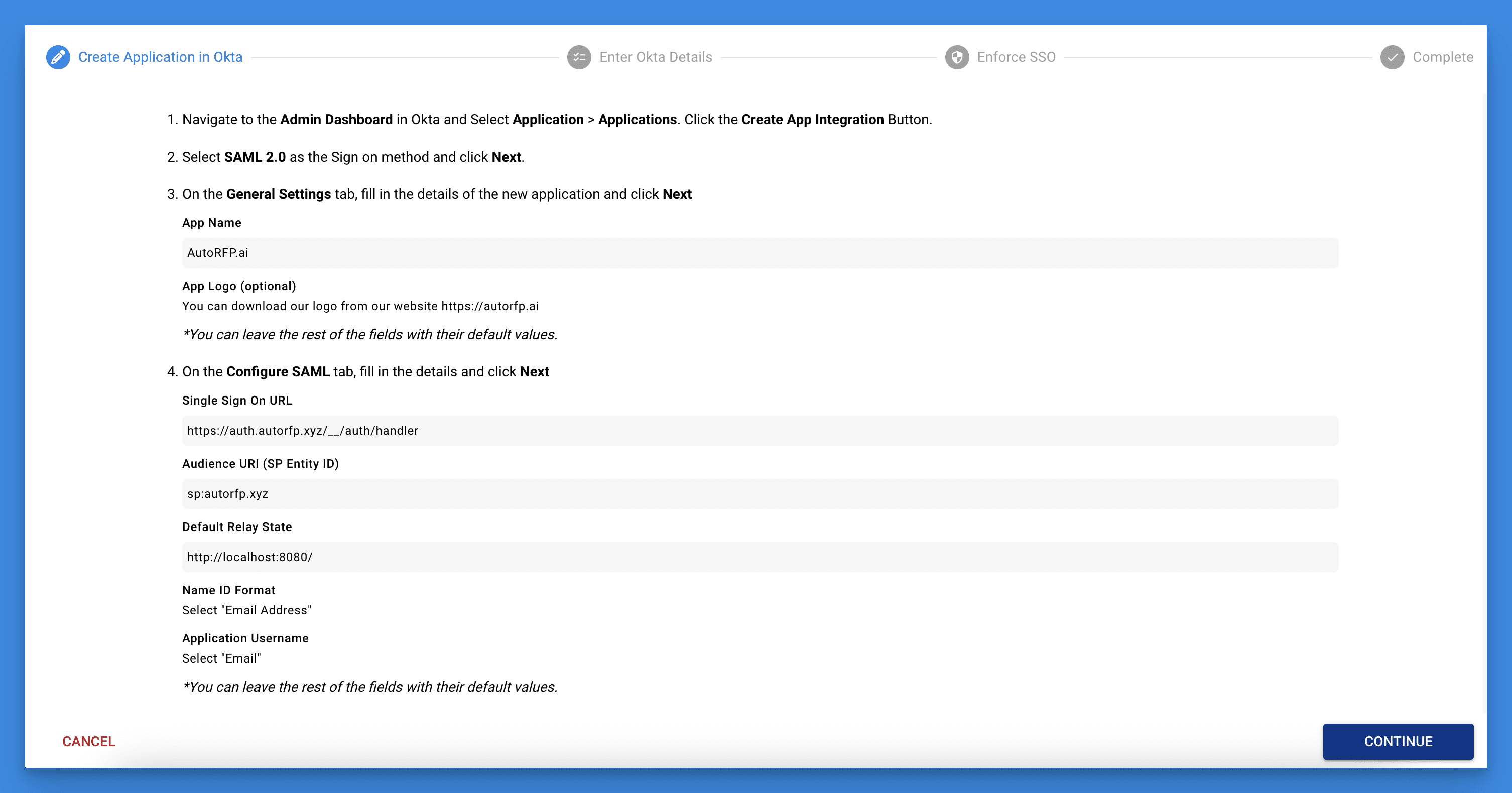Image resolution: width=1512 pixels, height=793 pixels.
Task: Click the App Logo (optional) label
Action: (x=239, y=287)
